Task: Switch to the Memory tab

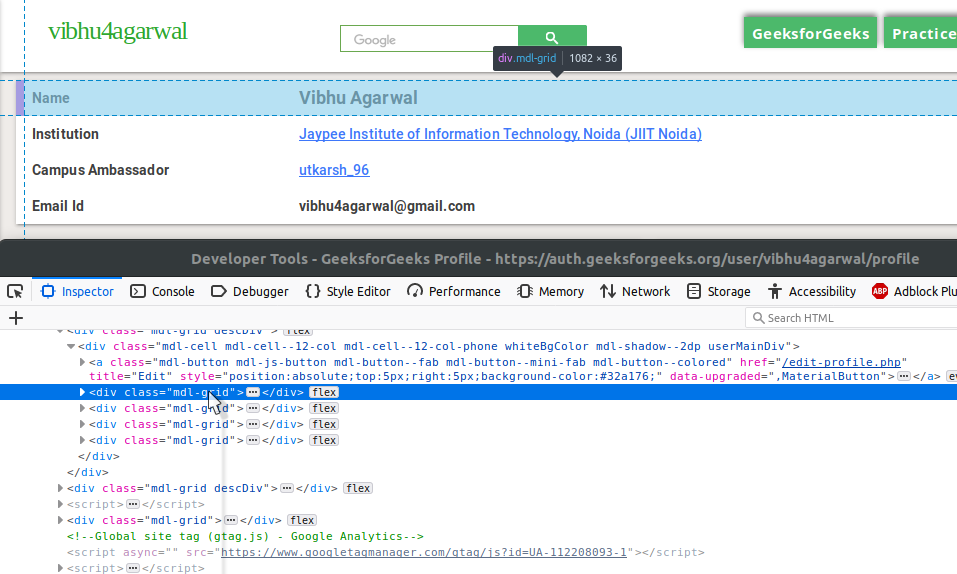Action: [x=551, y=291]
